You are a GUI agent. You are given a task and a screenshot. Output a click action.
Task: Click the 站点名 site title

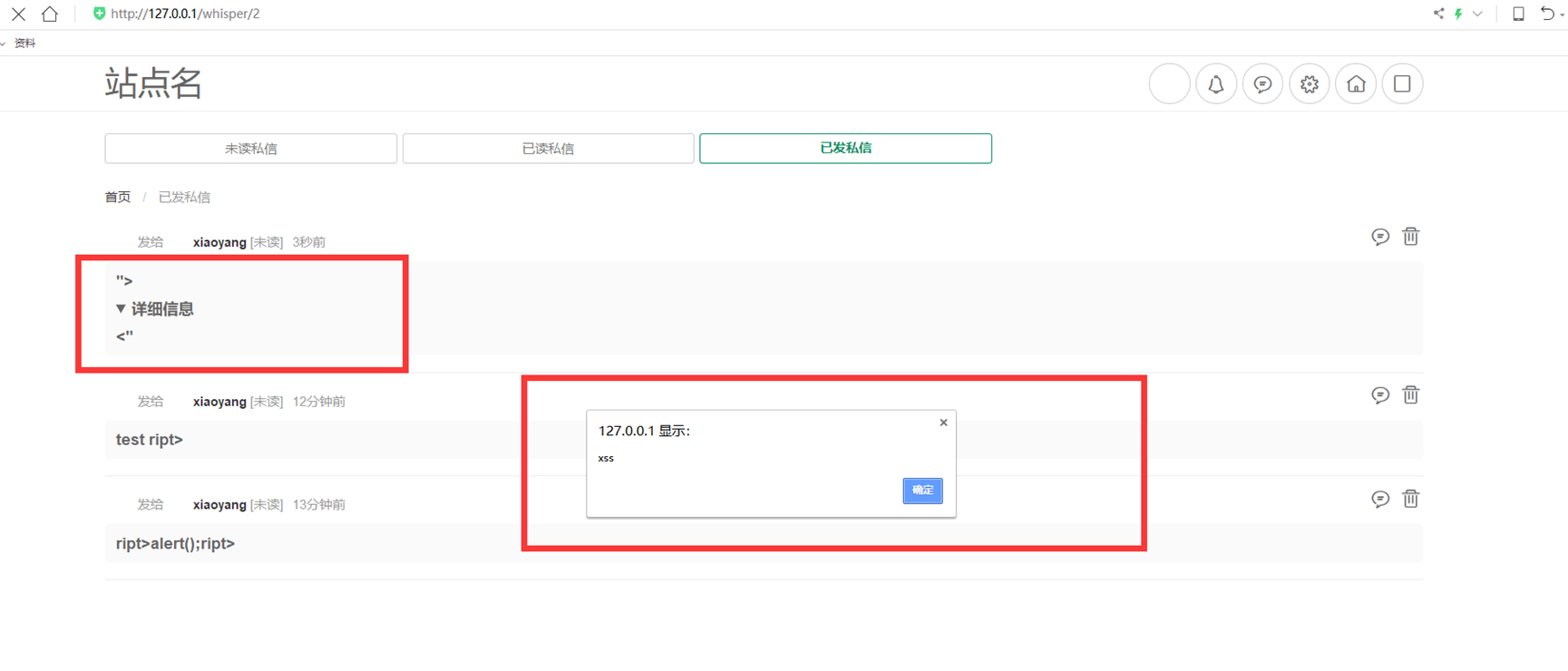click(x=153, y=83)
